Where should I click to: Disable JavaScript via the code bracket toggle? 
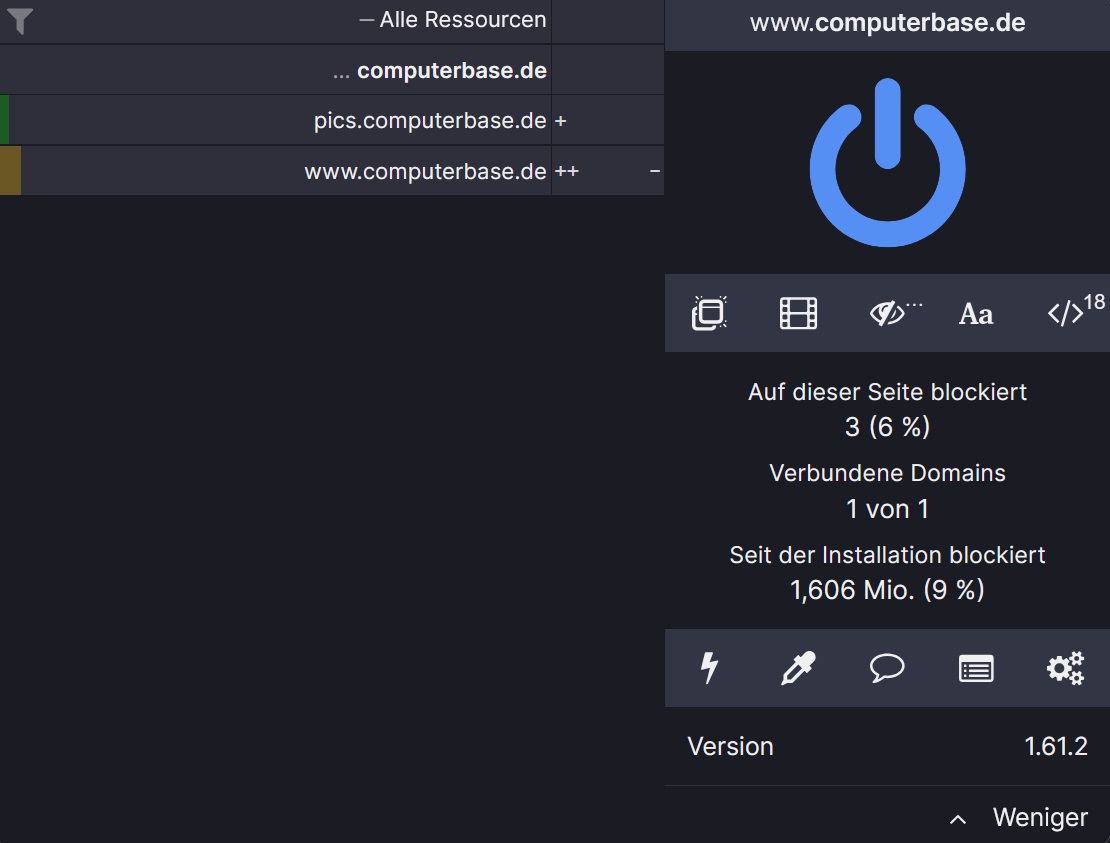(1064, 313)
